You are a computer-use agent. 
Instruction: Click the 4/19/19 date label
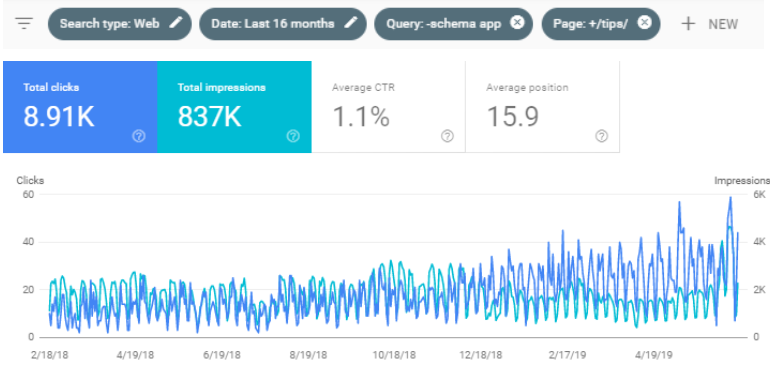[x=654, y=355]
